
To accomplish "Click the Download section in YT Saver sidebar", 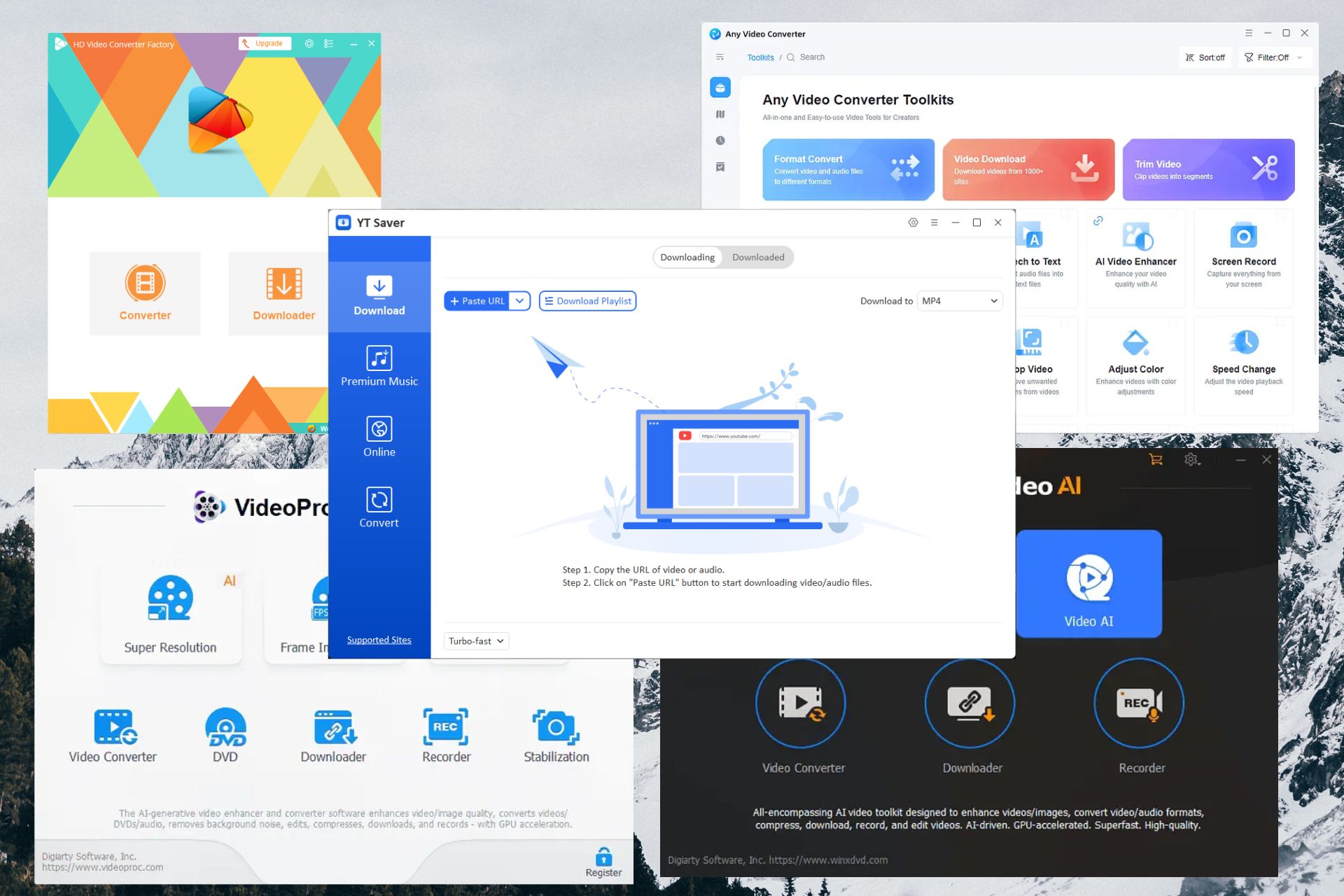I will coord(379,295).
